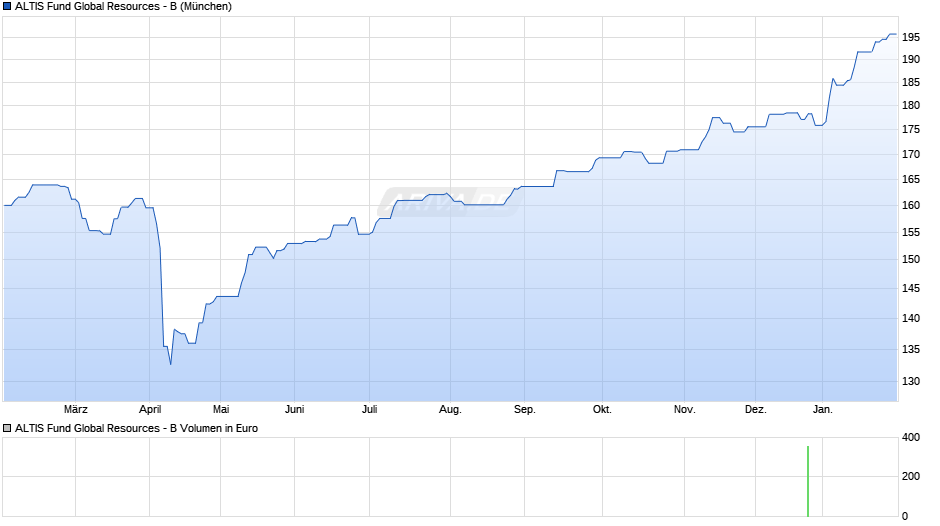
Task: Click the 'April' month label
Action: pos(150,409)
